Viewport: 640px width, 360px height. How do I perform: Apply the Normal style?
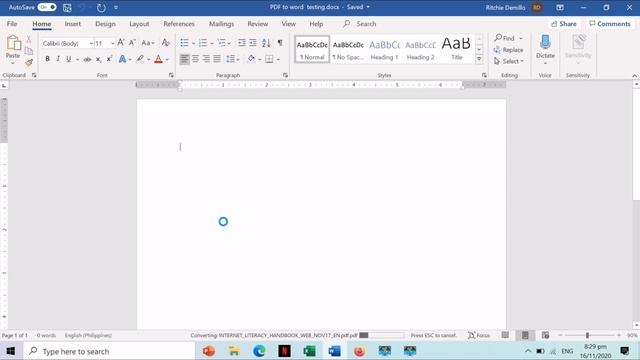(312, 50)
